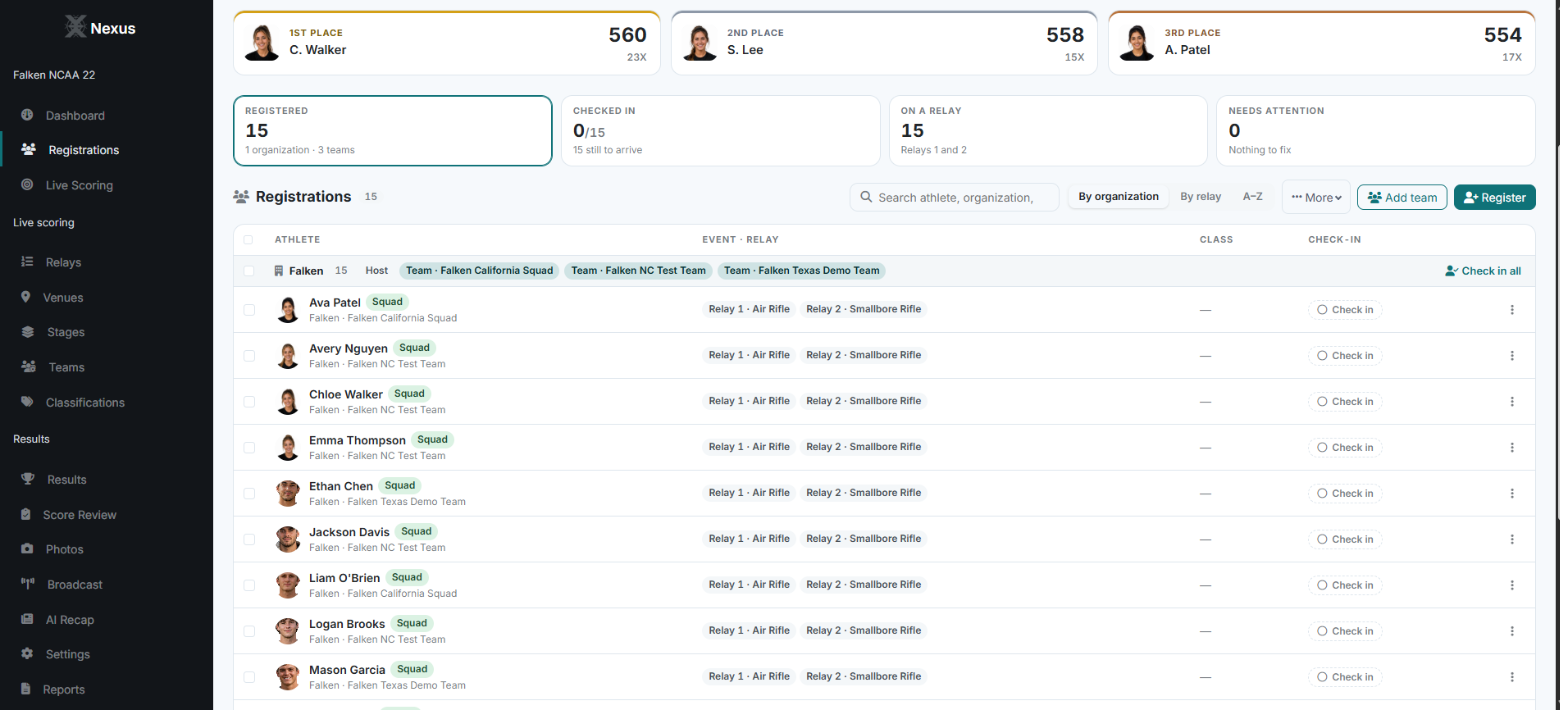Screen dimensions: 1560x710
Task: Open row options menu for Mason Garcia
Action: point(1512,677)
